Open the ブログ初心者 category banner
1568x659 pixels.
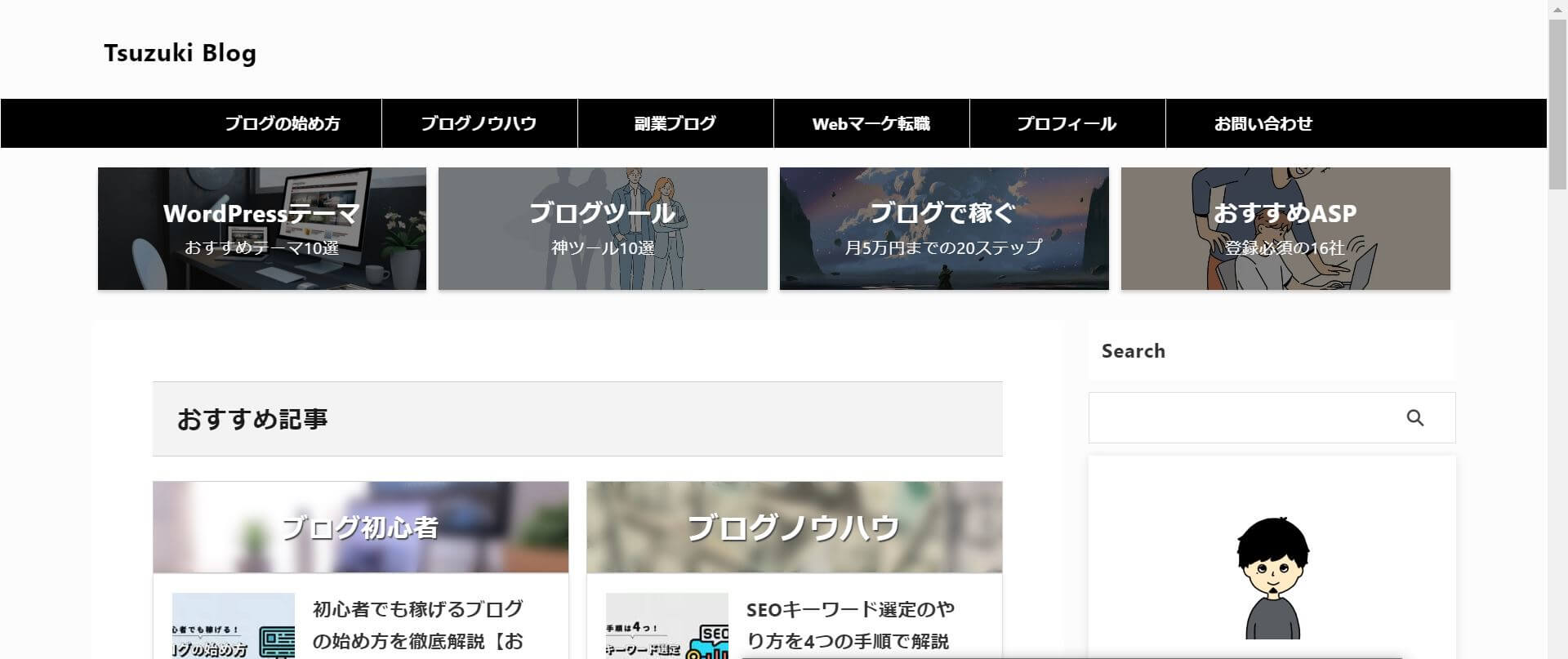tap(360, 528)
